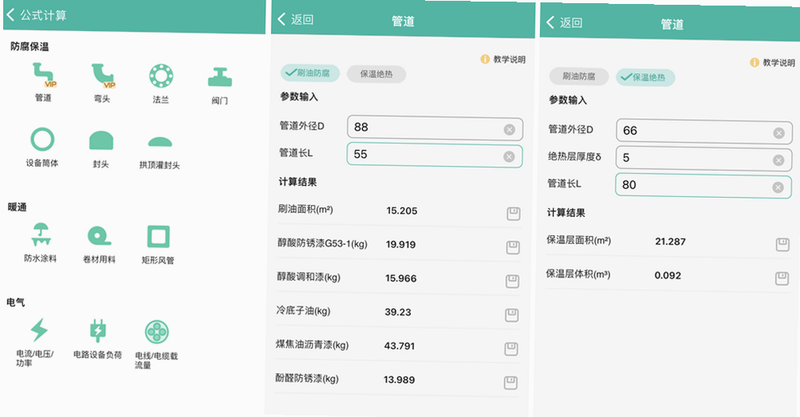
Task: Save the 保温层体积 result 0.092
Action: [x=782, y=278]
